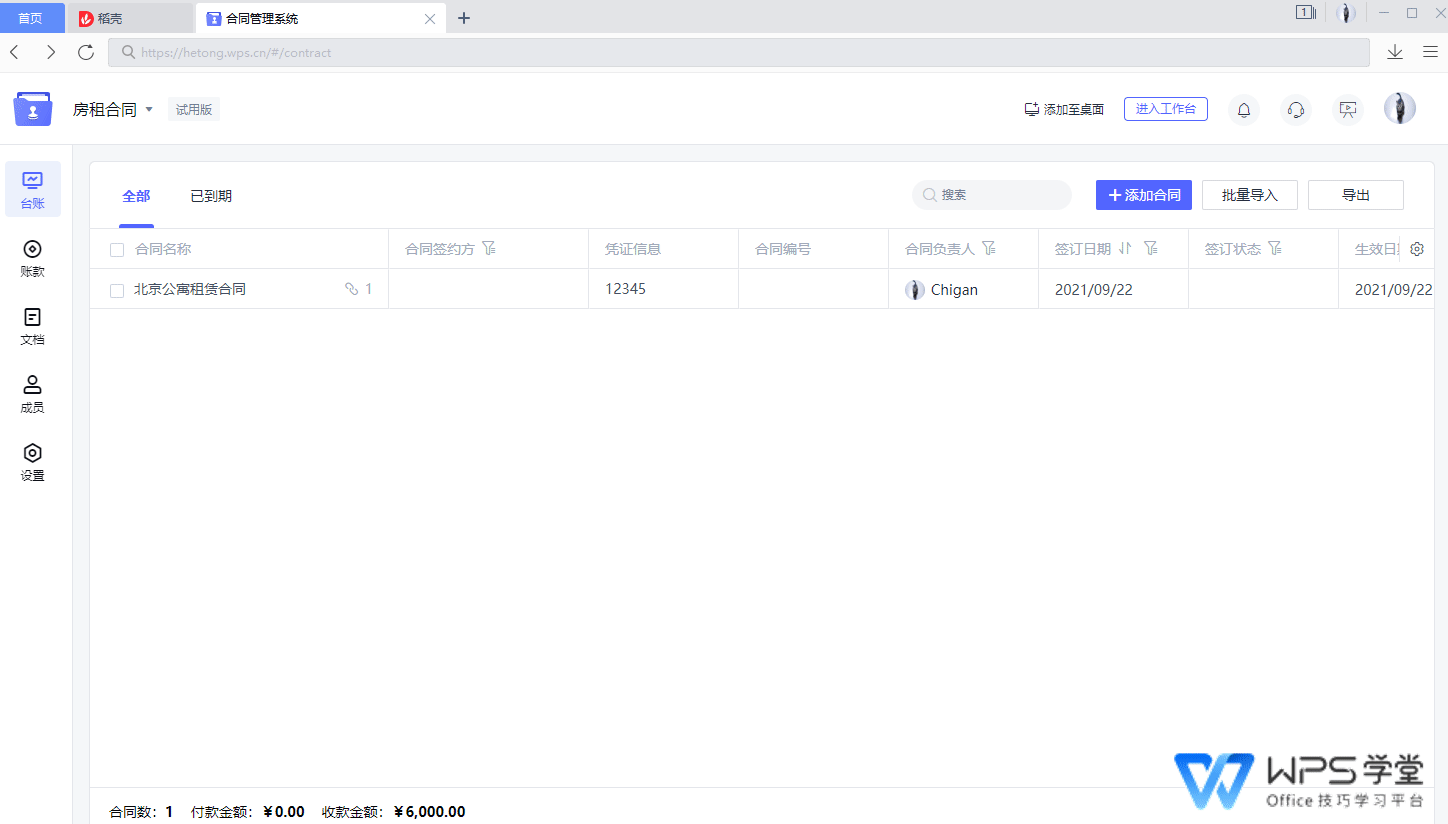Switch to the 已到期 tab

pyautogui.click(x=211, y=196)
